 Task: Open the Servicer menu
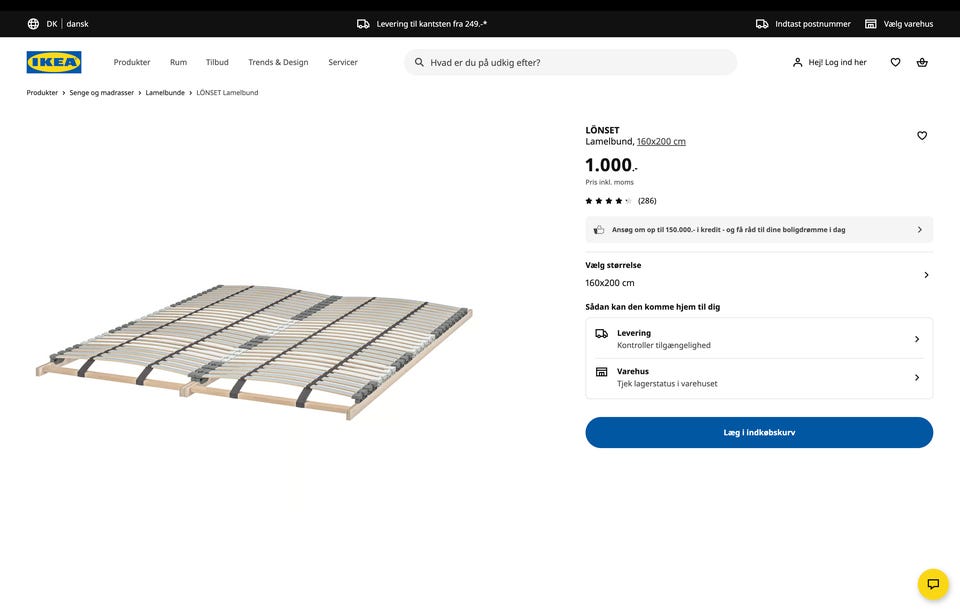point(343,62)
